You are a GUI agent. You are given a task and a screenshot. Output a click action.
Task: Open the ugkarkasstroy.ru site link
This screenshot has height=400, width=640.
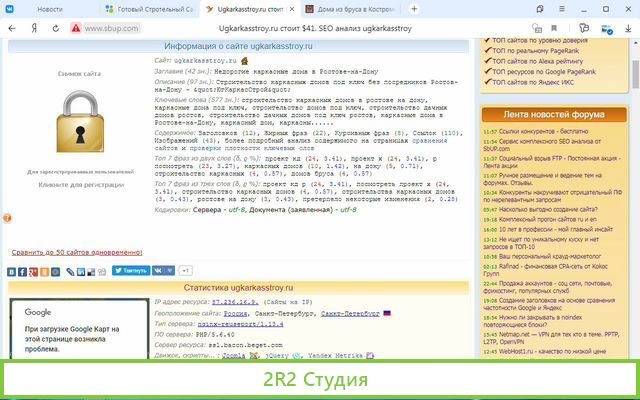coord(205,61)
